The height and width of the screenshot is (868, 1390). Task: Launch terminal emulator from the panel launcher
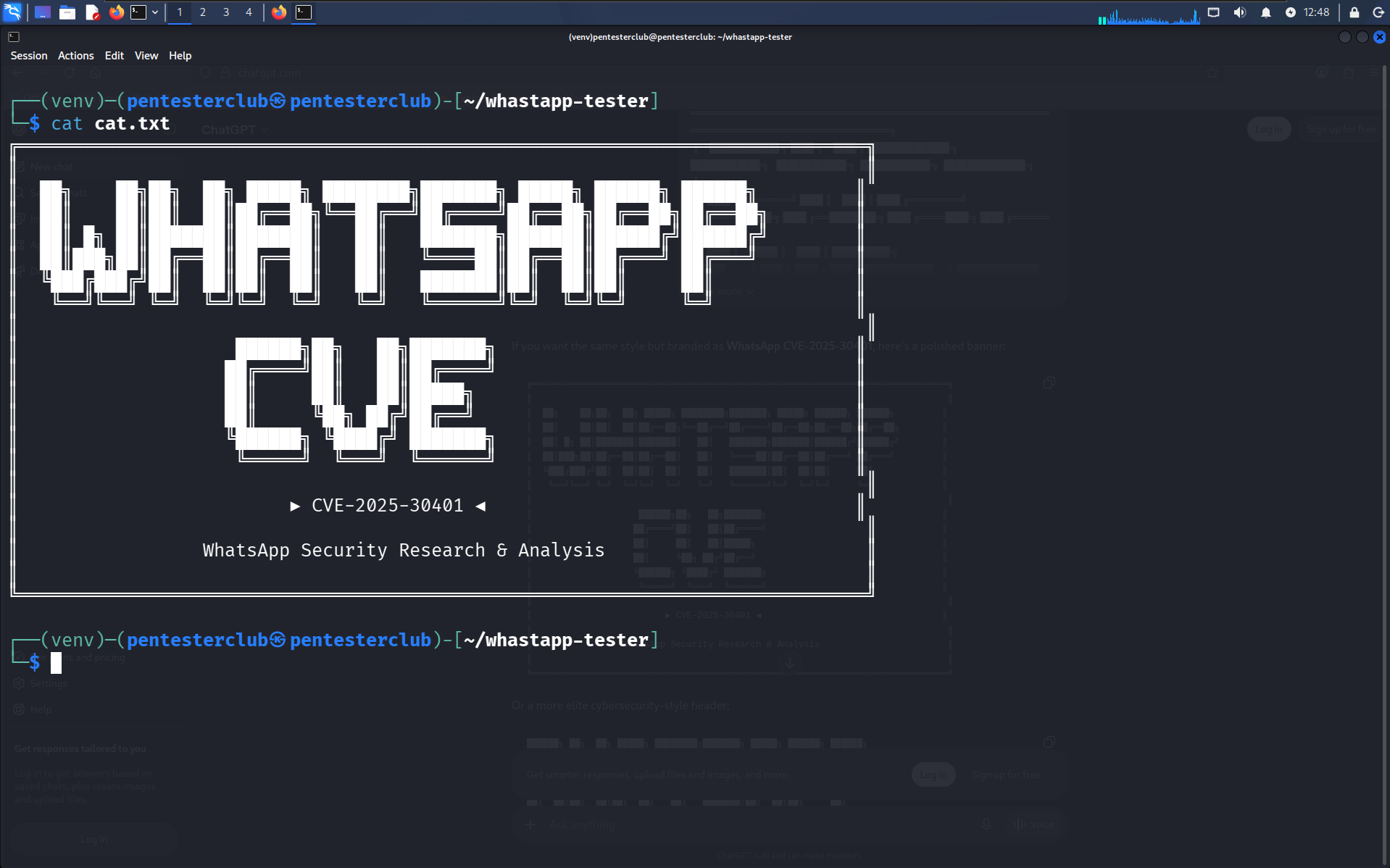(138, 12)
